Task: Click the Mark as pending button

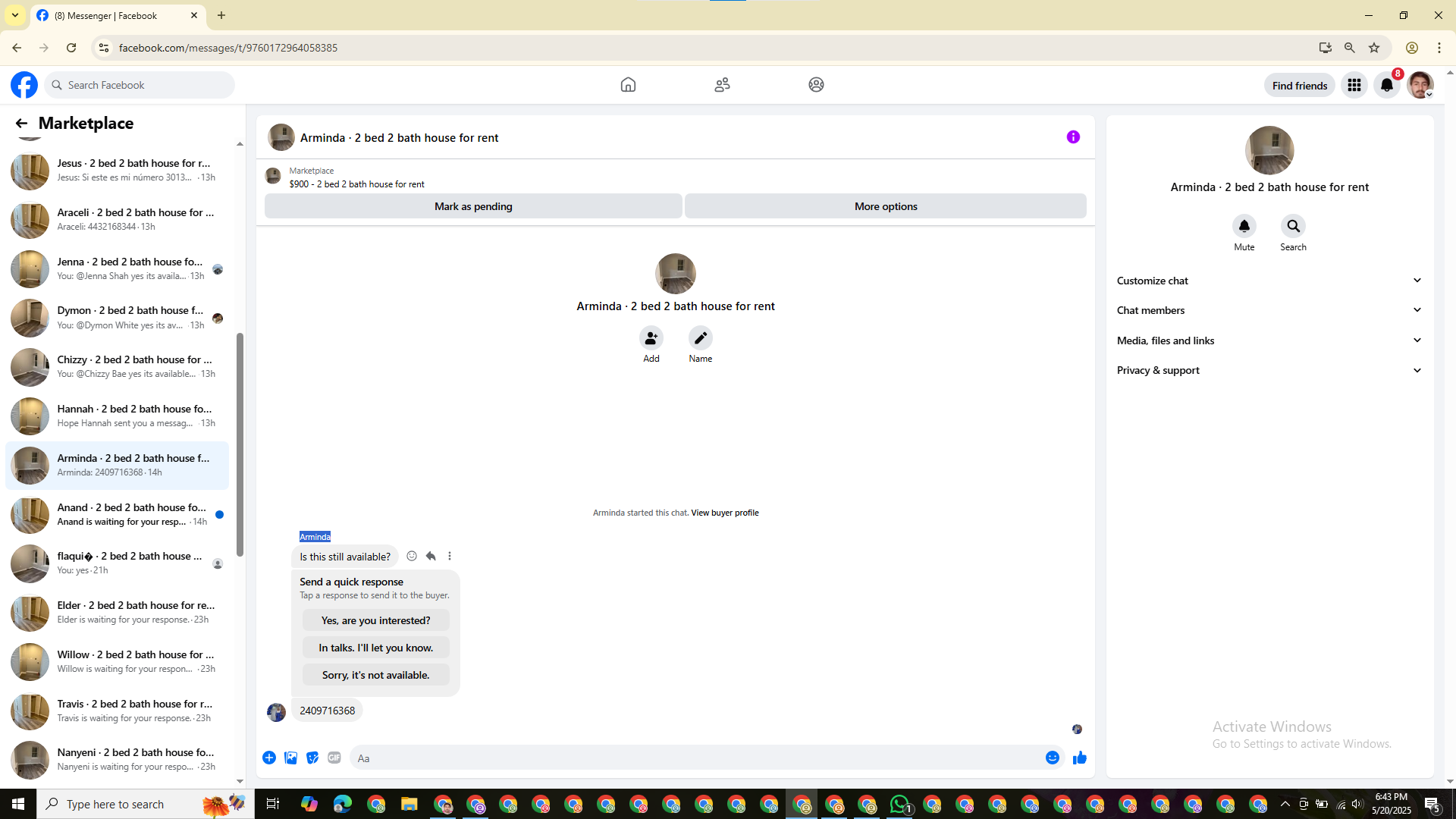Action: [x=473, y=206]
